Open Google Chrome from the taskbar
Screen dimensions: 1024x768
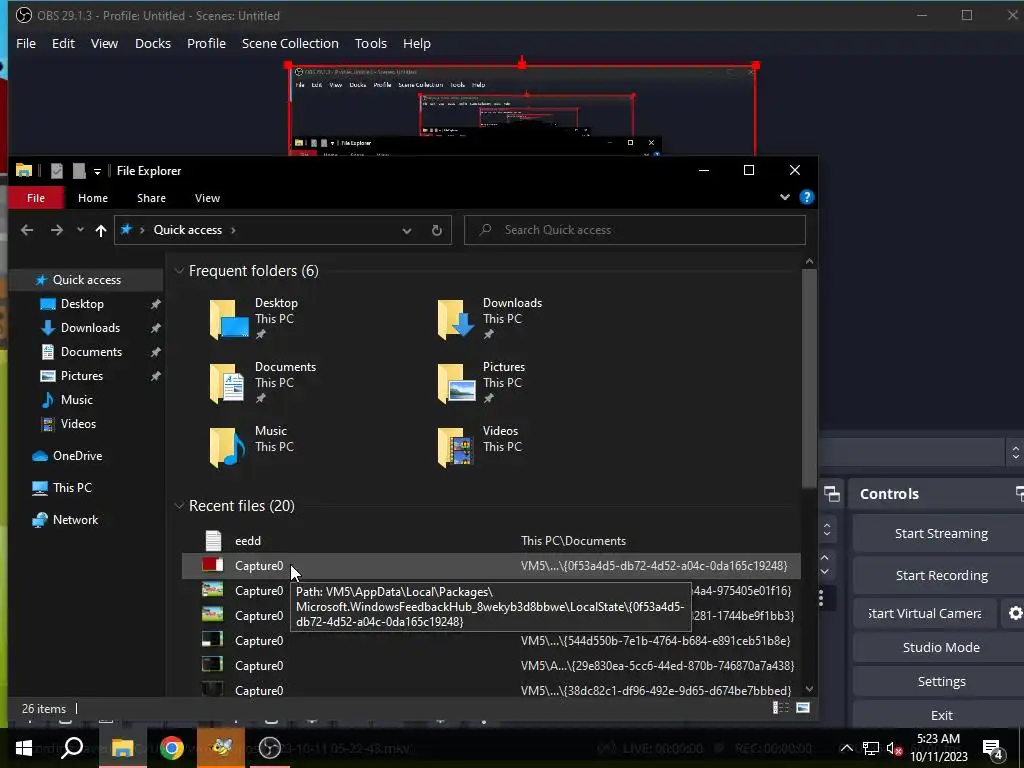click(x=172, y=748)
